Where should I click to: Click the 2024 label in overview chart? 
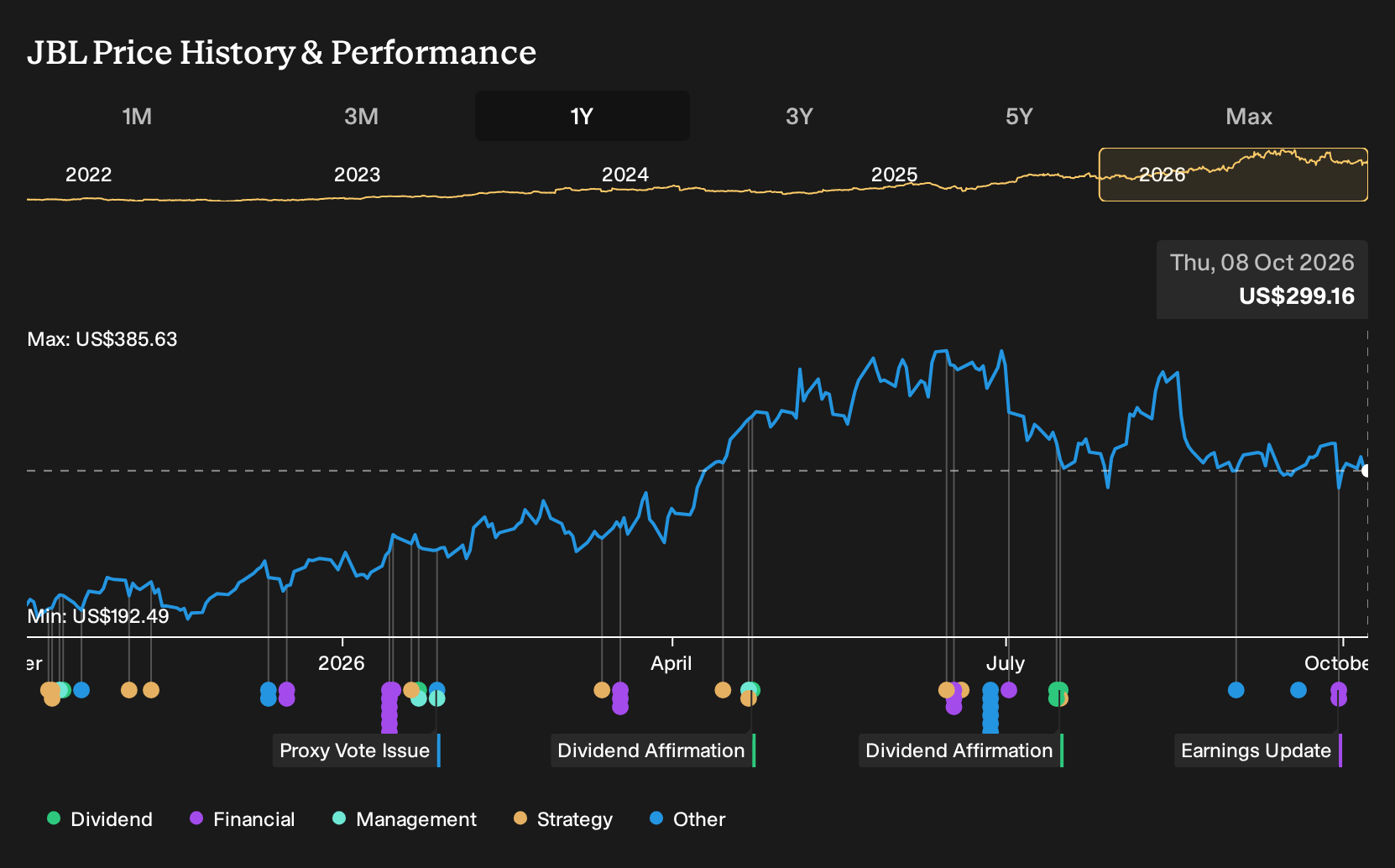click(x=625, y=175)
